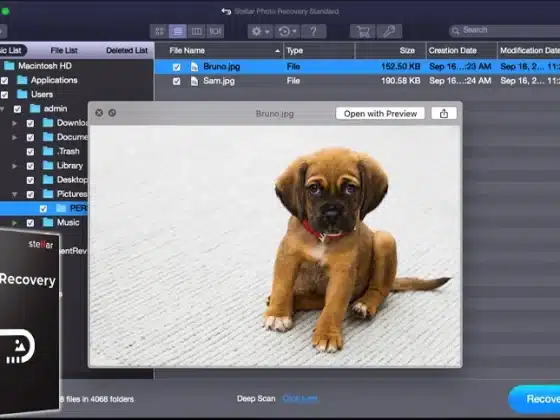Toggle the Downloads folder checkbox
Image resolution: width=560 pixels, height=420 pixels.
point(30,124)
